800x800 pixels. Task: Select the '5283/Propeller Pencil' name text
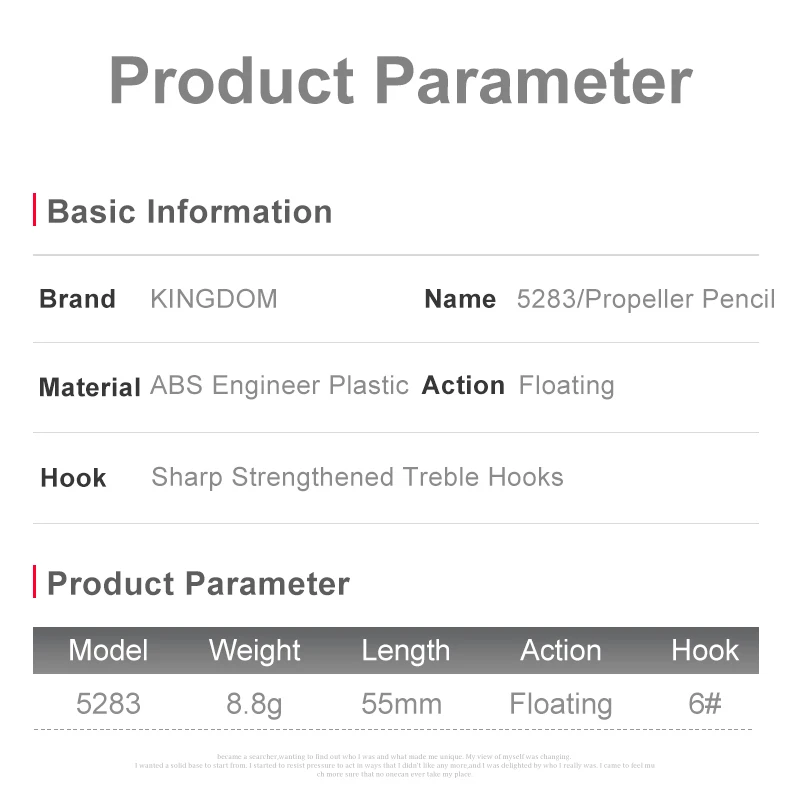click(646, 299)
